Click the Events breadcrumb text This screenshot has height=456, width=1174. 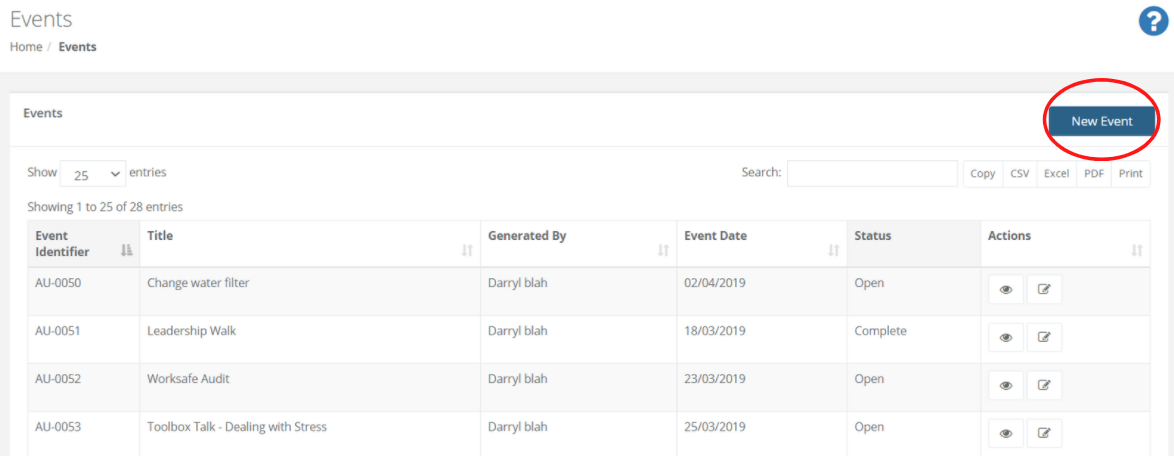(78, 46)
